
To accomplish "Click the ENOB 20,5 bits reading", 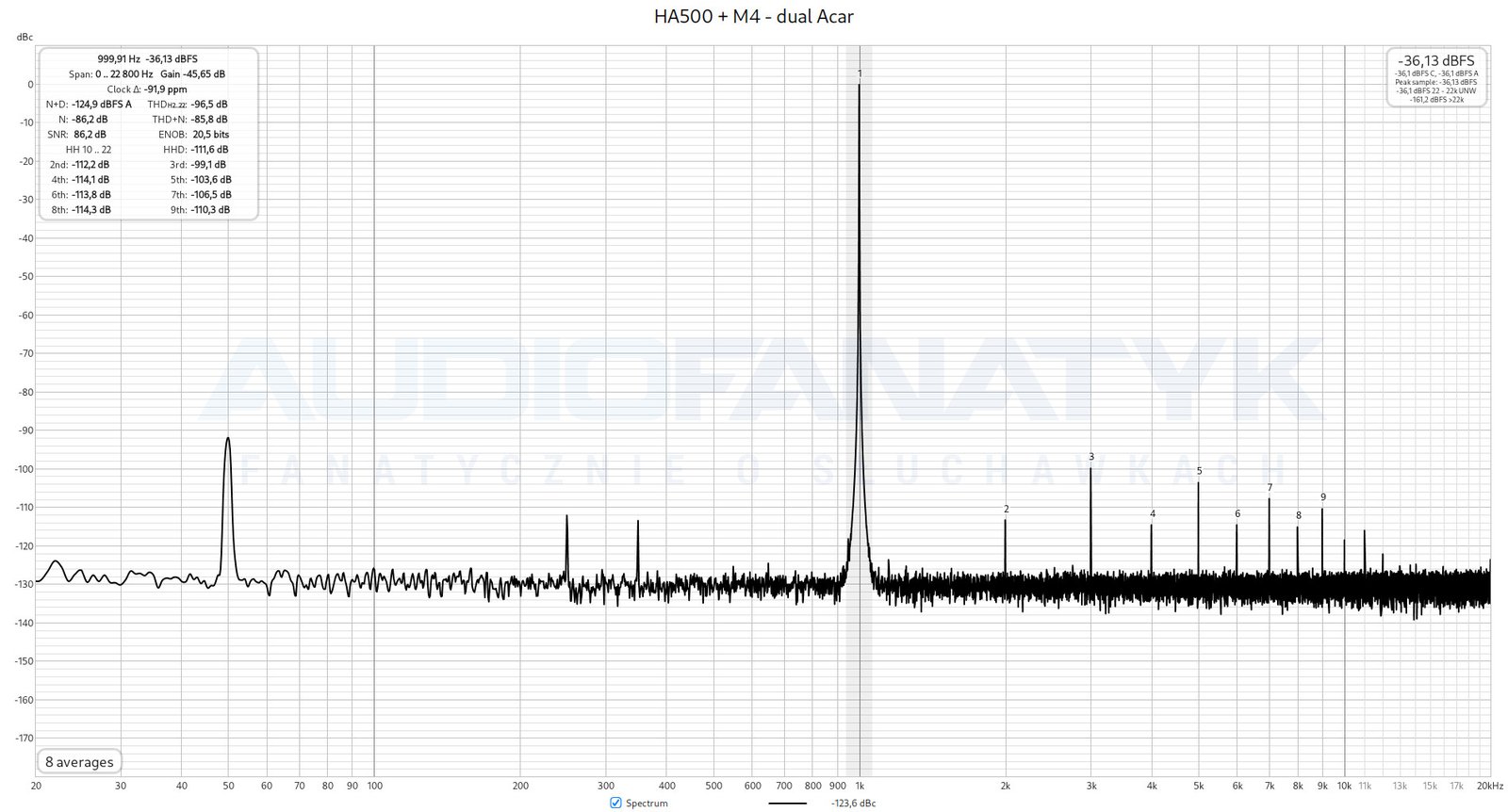I will coord(210,135).
